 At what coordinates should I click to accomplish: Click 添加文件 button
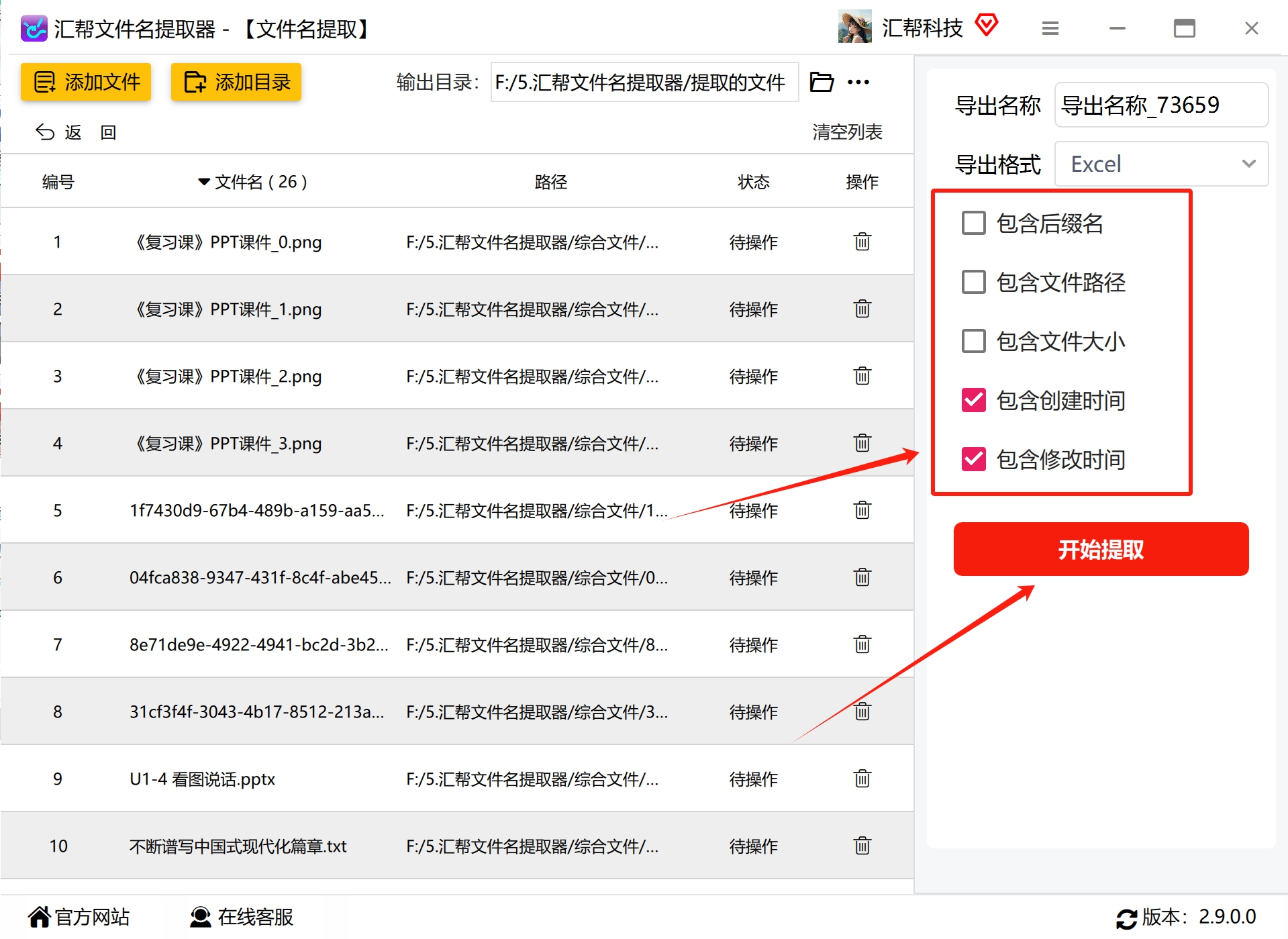(x=86, y=82)
